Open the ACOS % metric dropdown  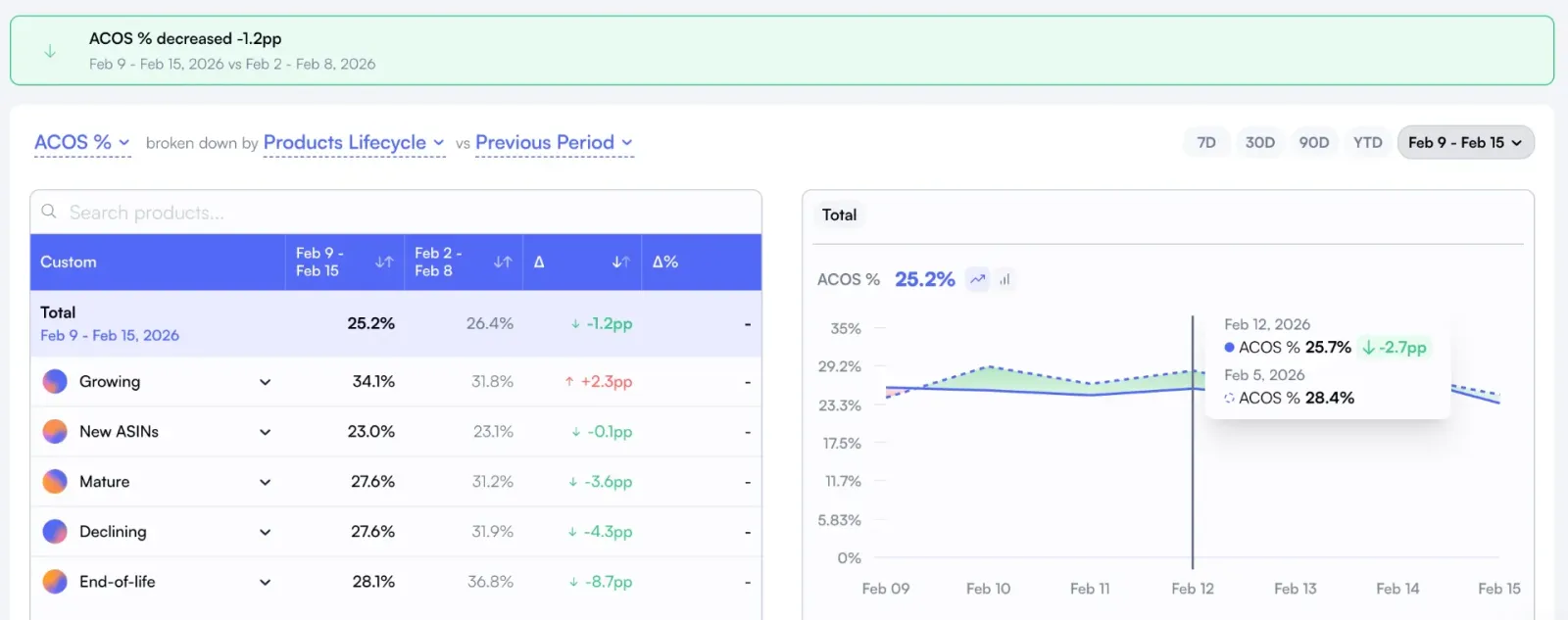tap(82, 142)
